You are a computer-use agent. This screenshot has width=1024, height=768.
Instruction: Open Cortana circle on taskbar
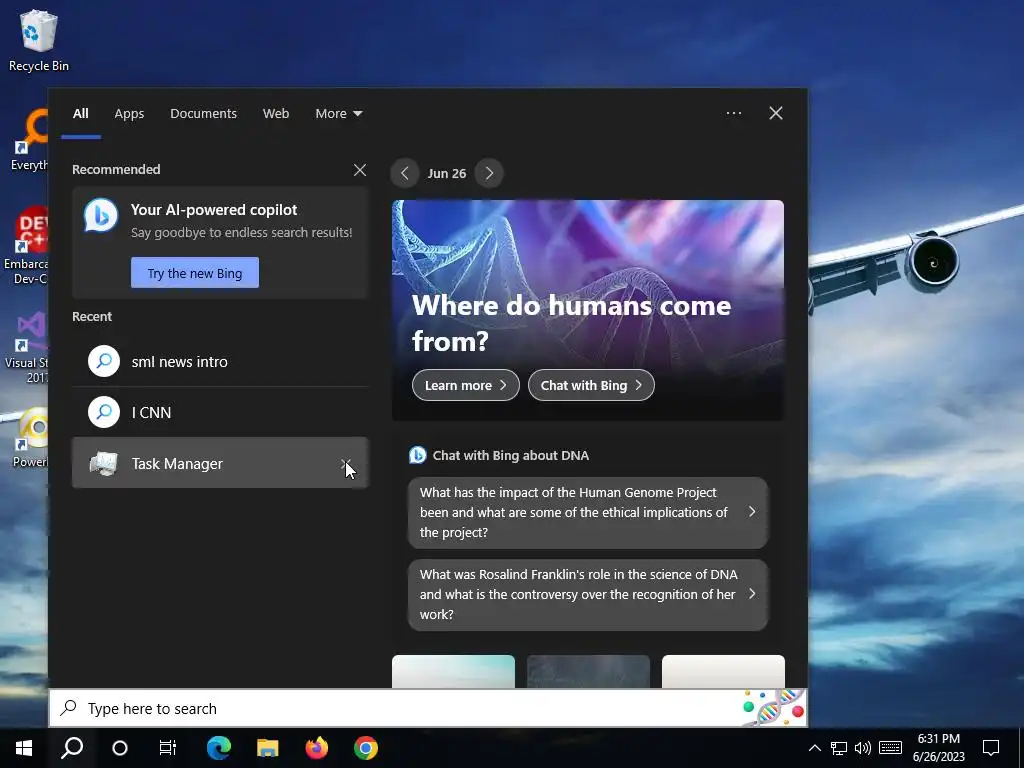click(120, 748)
